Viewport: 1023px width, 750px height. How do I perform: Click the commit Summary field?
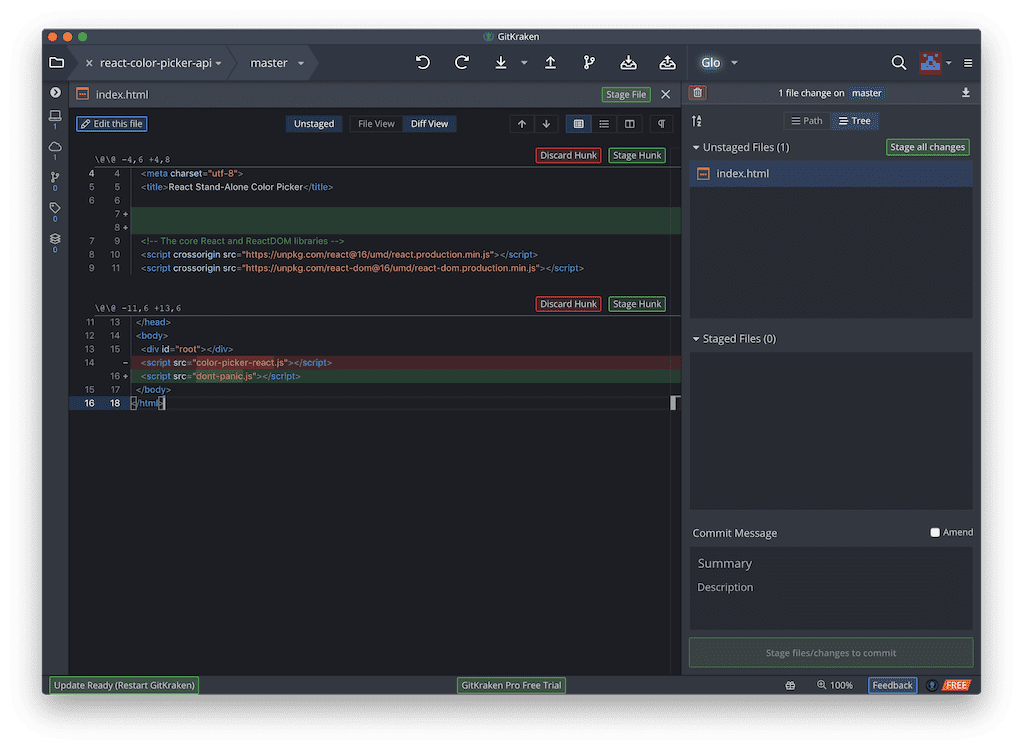831,563
